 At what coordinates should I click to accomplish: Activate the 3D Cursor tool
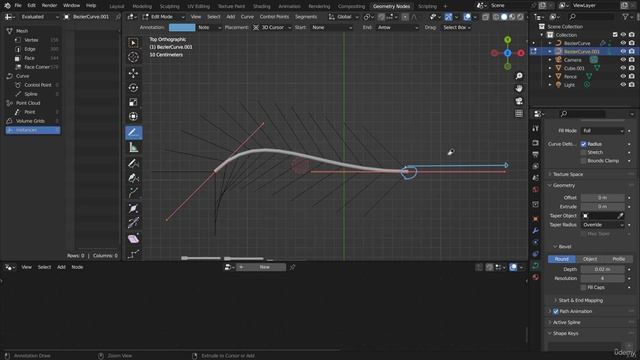133,57
